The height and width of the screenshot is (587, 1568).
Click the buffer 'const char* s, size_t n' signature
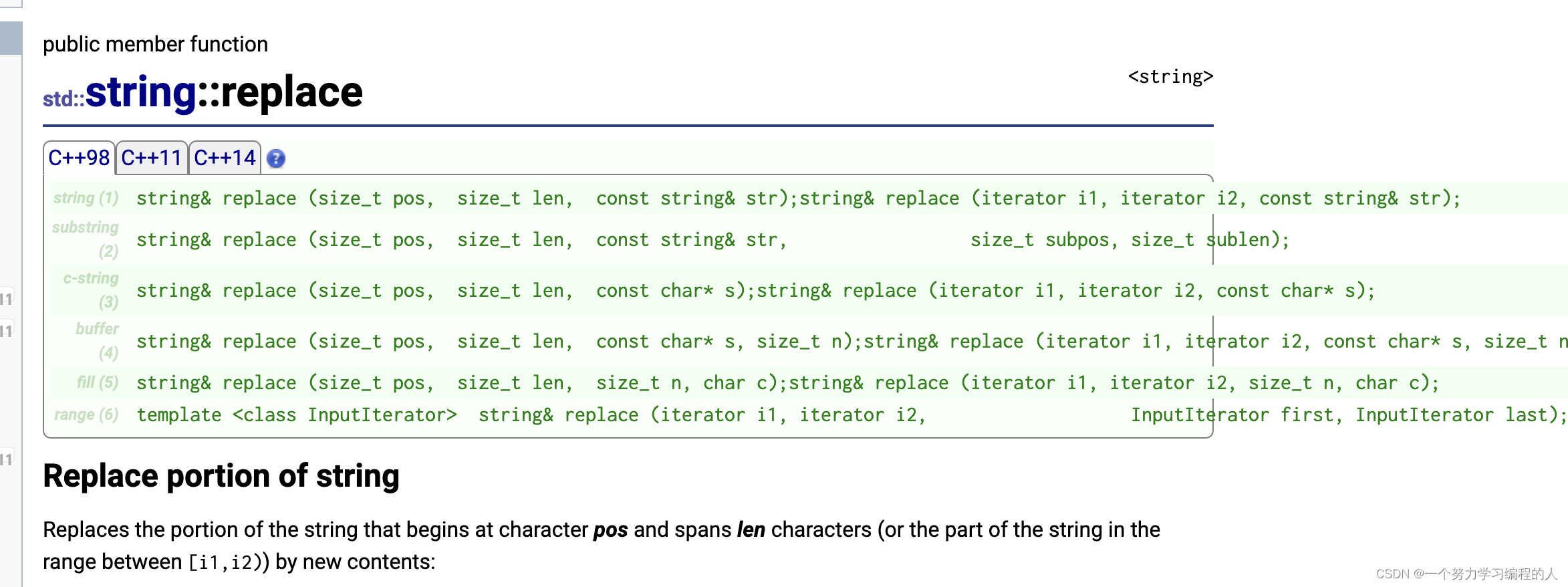(852, 342)
